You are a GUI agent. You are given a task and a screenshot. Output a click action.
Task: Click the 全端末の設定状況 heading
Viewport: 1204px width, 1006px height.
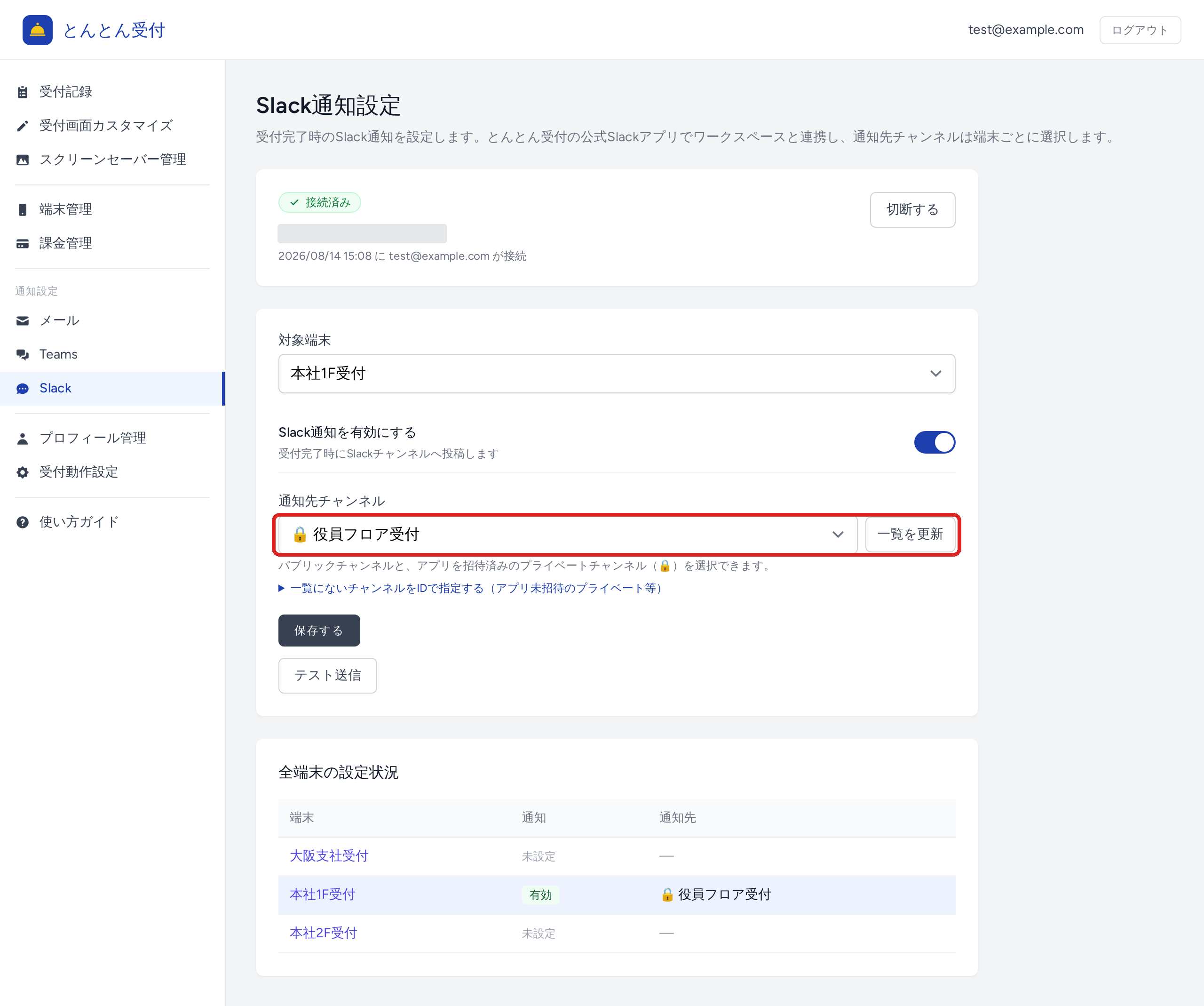pos(338,772)
